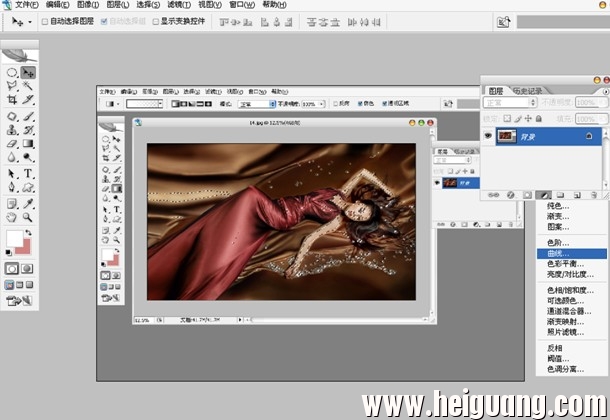Select the Clone Stamp tool
The height and width of the screenshot is (420, 610).
point(12,130)
